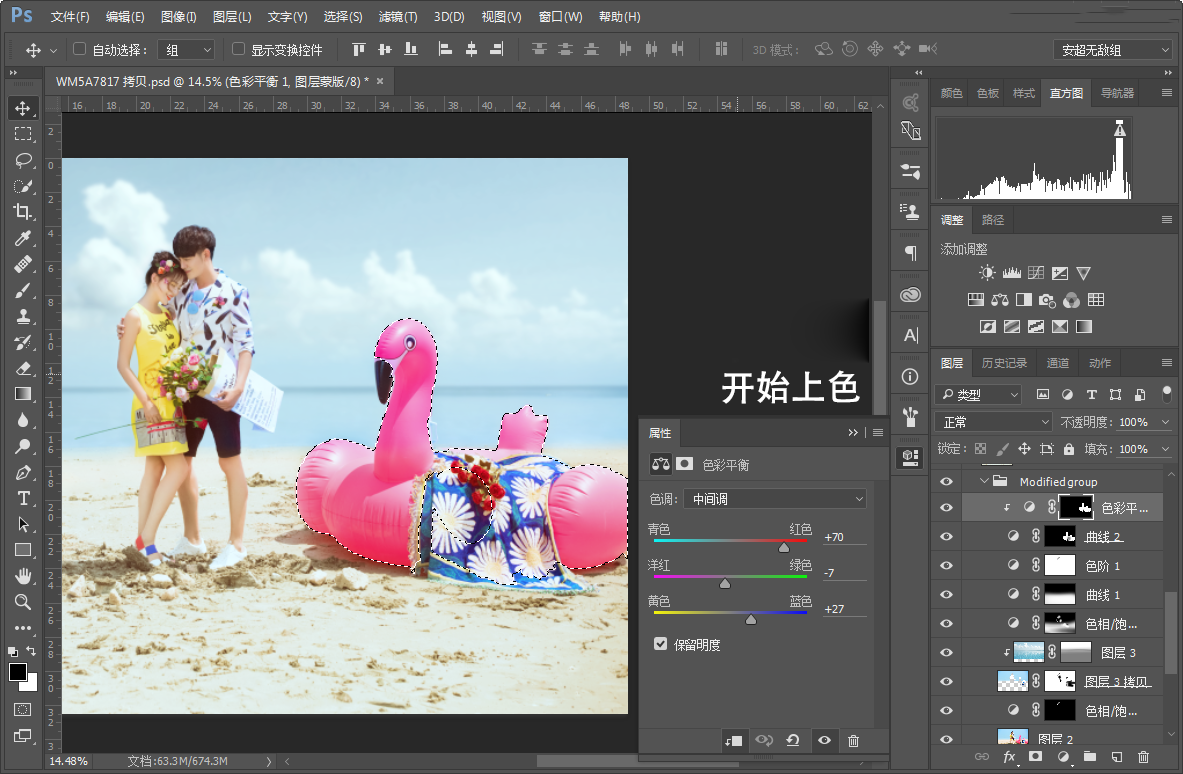Screen dimensions: 1183x774
Task: Adjust the 青色-红色 slider handle
Action: pyautogui.click(x=784, y=547)
